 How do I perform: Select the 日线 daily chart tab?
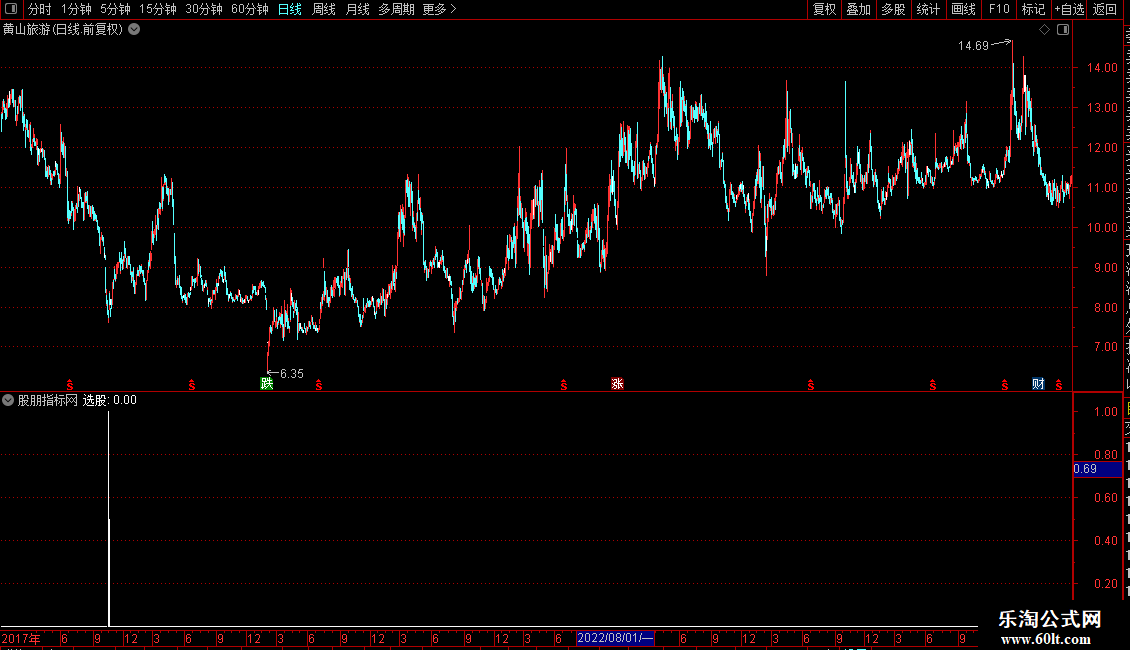[290, 9]
